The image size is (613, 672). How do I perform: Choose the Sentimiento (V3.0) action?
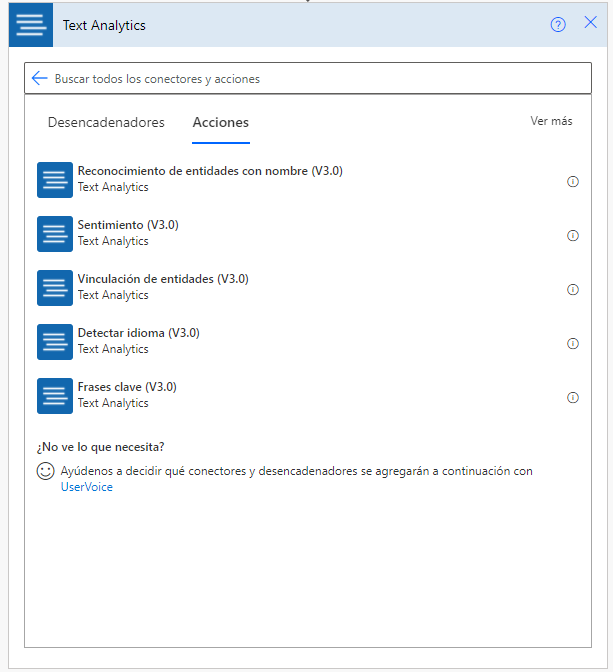point(308,234)
